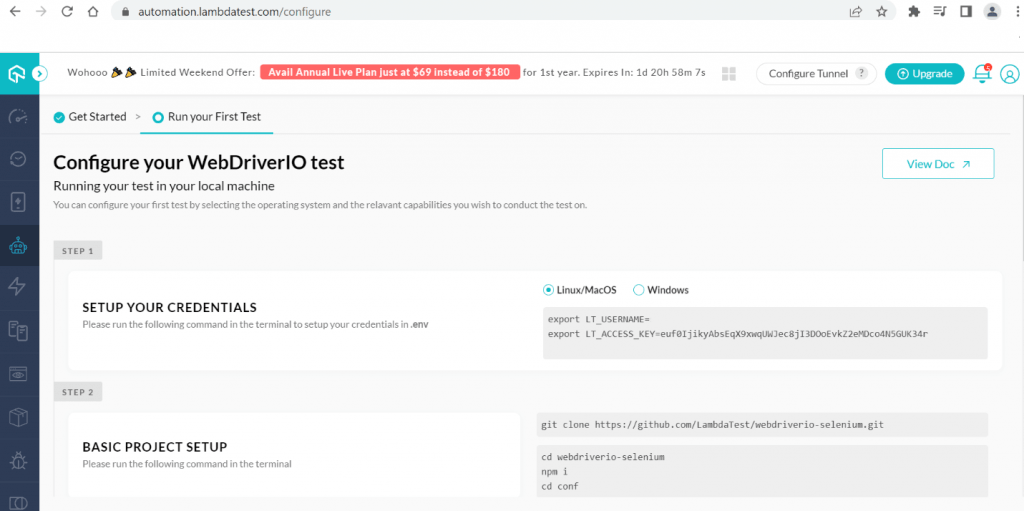Click the Configure Tunnel button
The image size is (1024, 511).
pyautogui.click(x=815, y=74)
